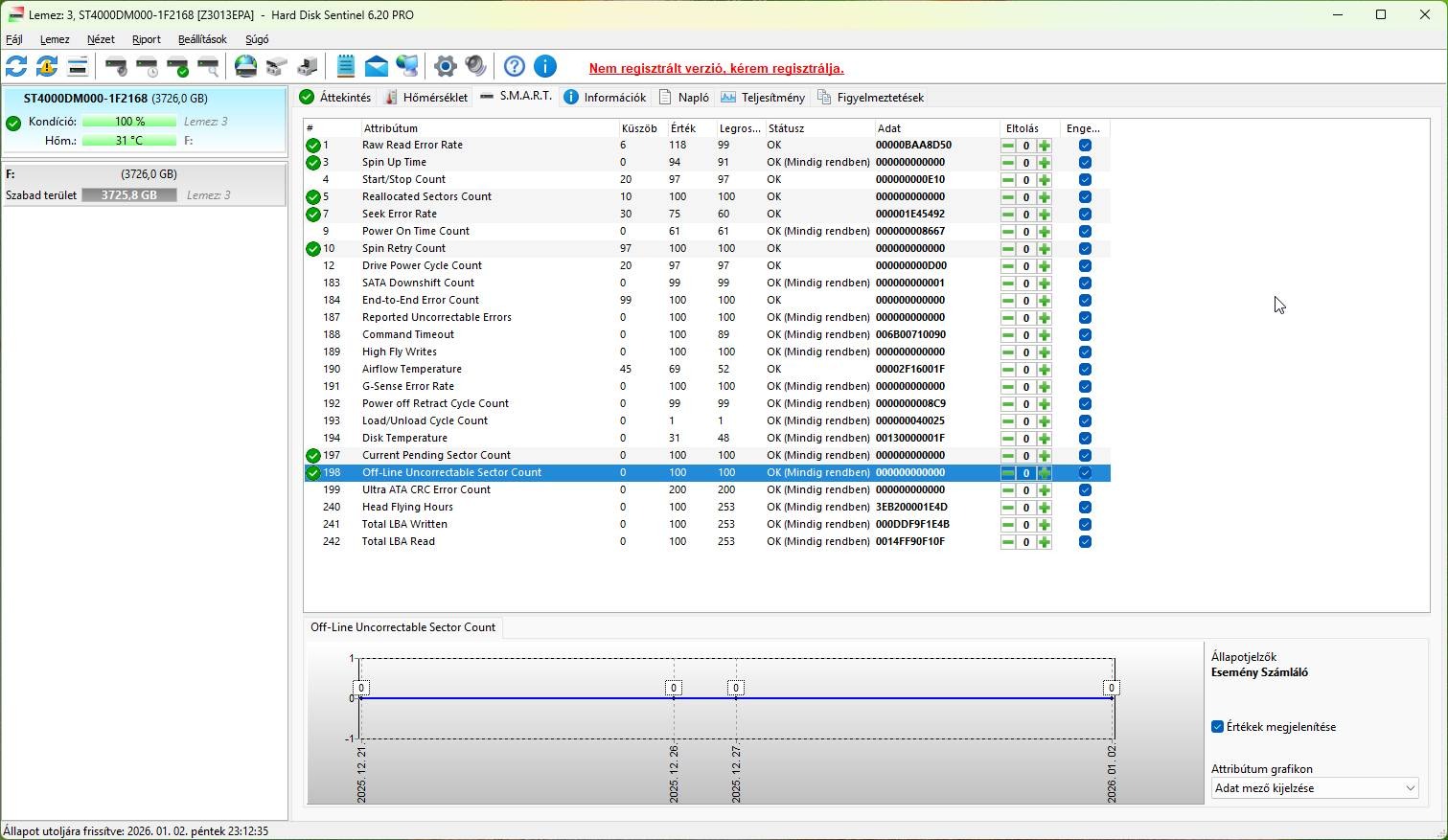Toggle enable checkbox for Start/Stop Count
Viewport: 1448px width, 840px height.
1085,180
